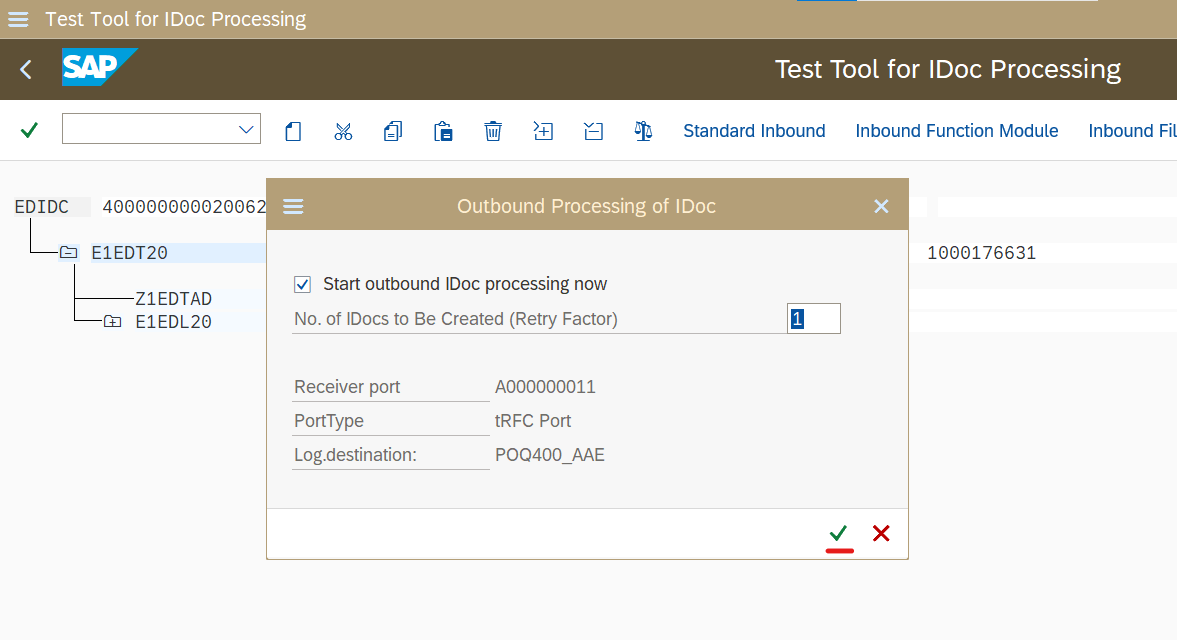This screenshot has width=1177, height=640.
Task: Click the green checkmark Enter icon in toolbar
Action: [x=29, y=130]
